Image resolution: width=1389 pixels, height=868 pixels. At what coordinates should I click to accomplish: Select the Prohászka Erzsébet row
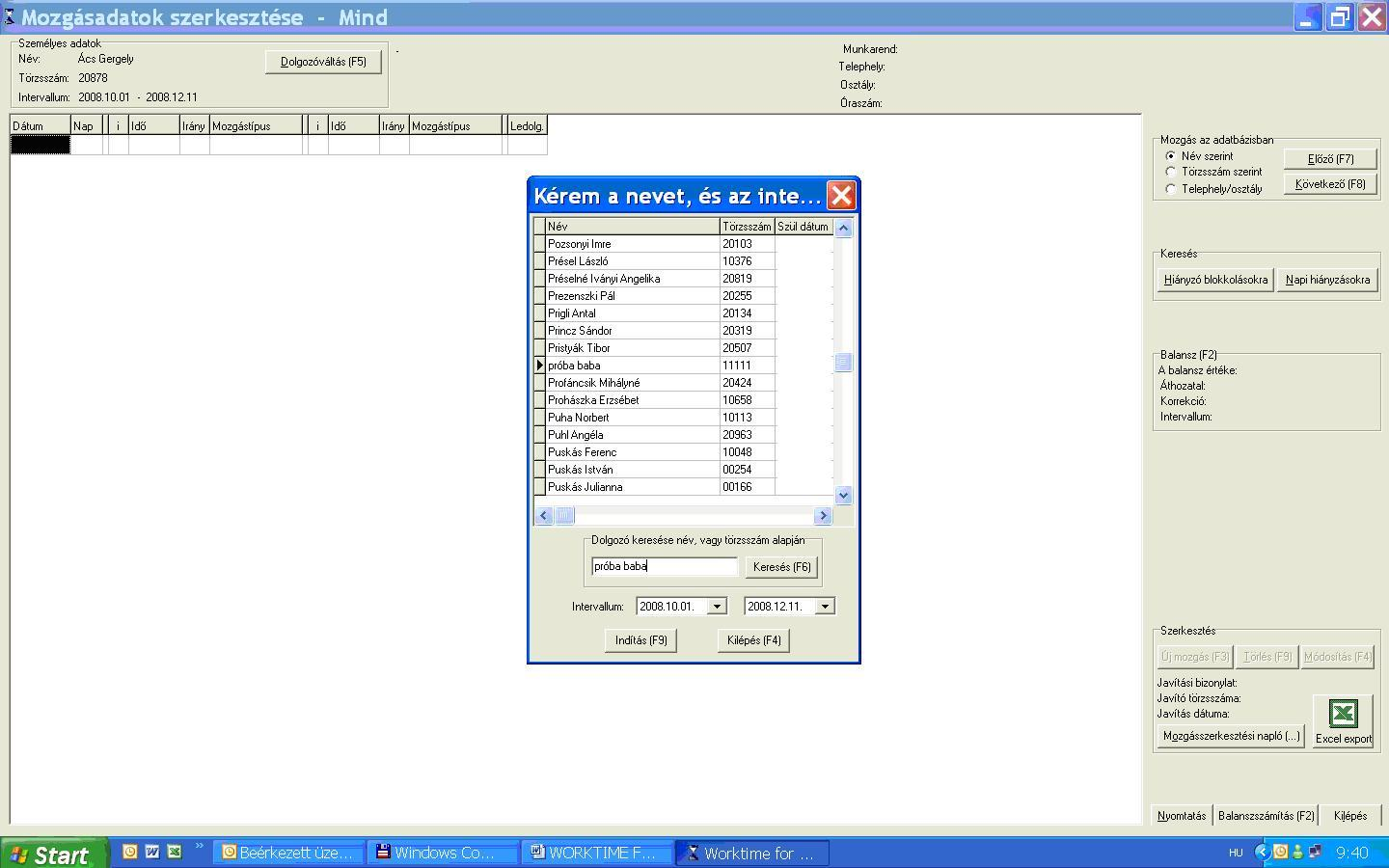[x=684, y=400]
